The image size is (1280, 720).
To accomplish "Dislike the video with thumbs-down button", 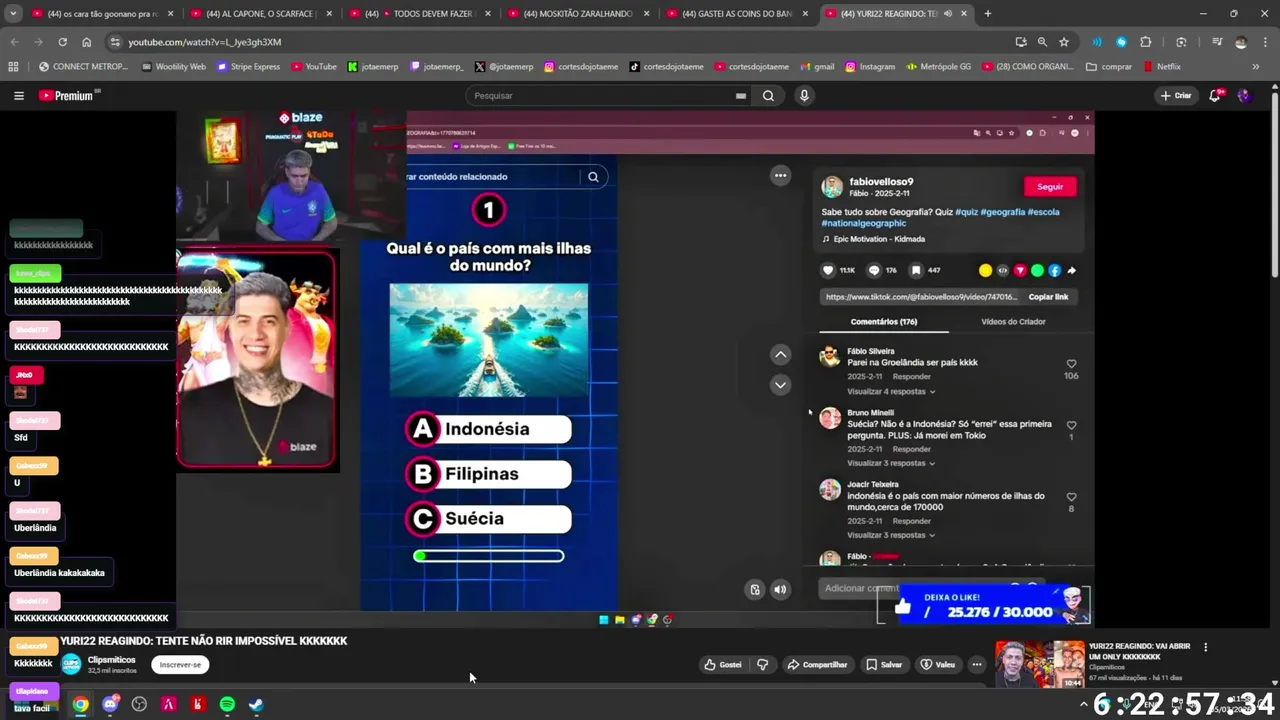I will [x=763, y=665].
